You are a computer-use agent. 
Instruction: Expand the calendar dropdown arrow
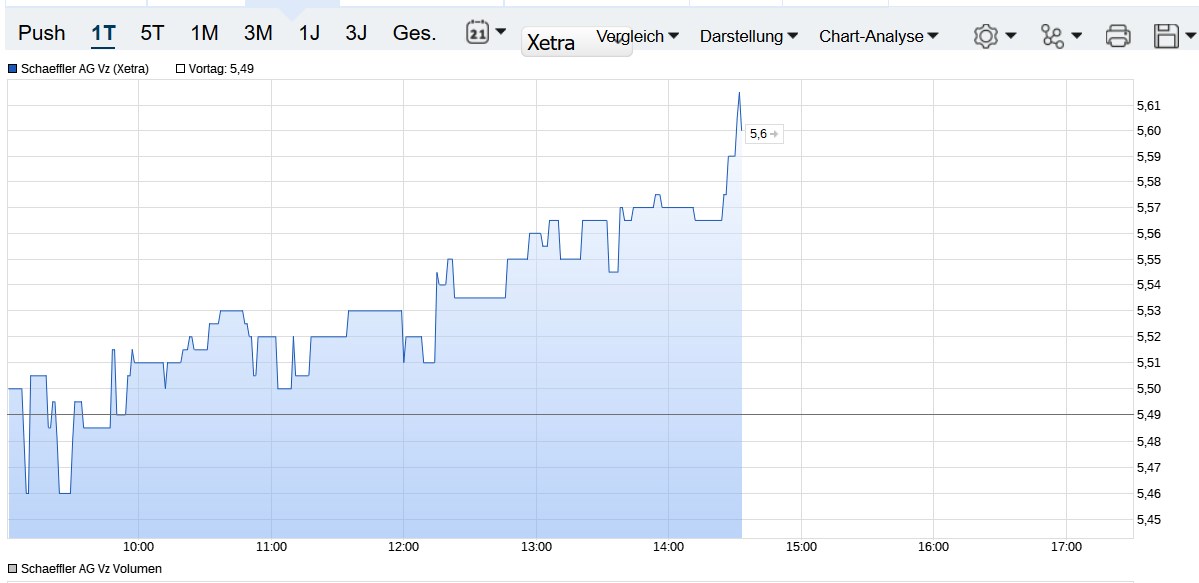[500, 32]
